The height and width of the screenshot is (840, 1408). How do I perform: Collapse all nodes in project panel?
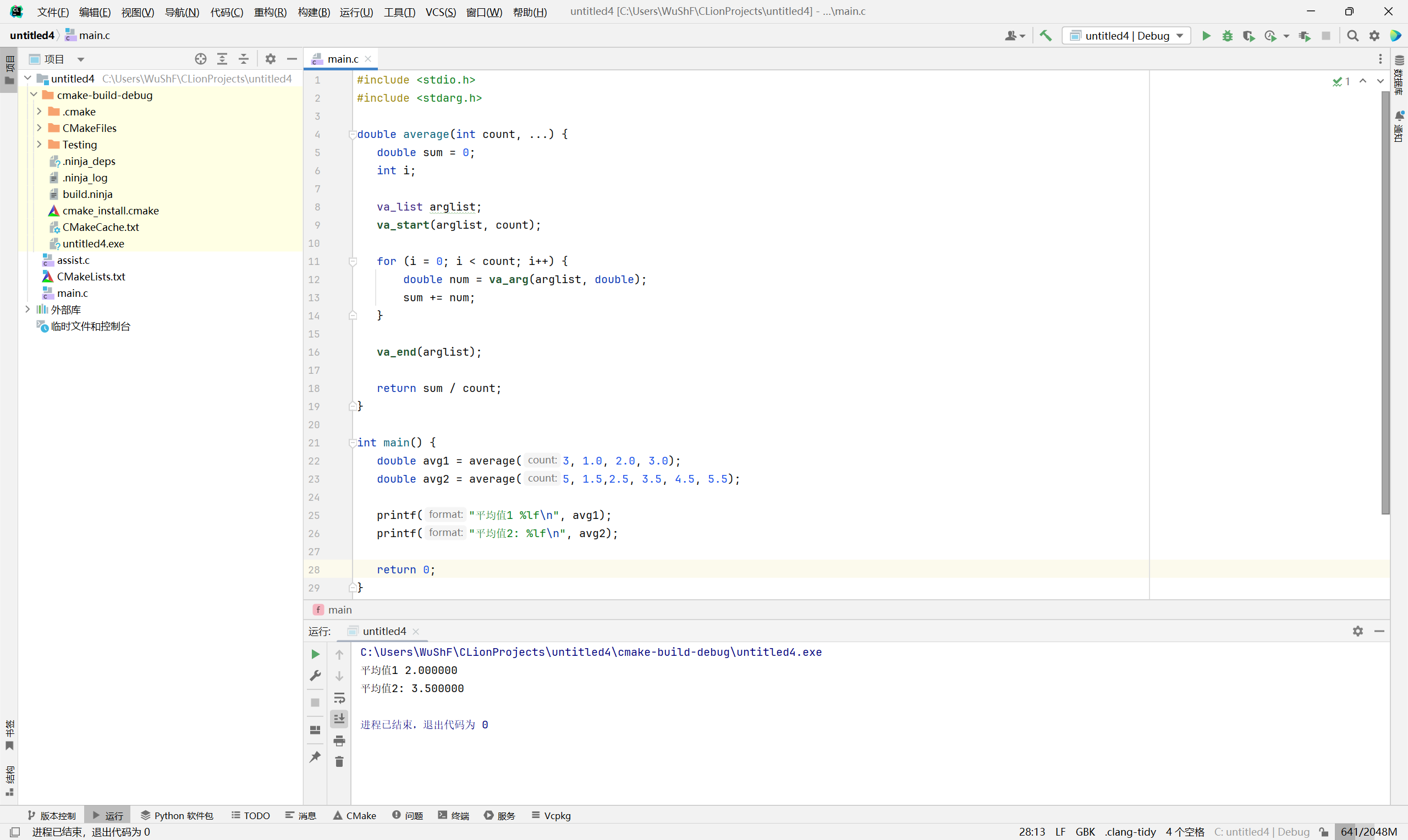tap(244, 59)
